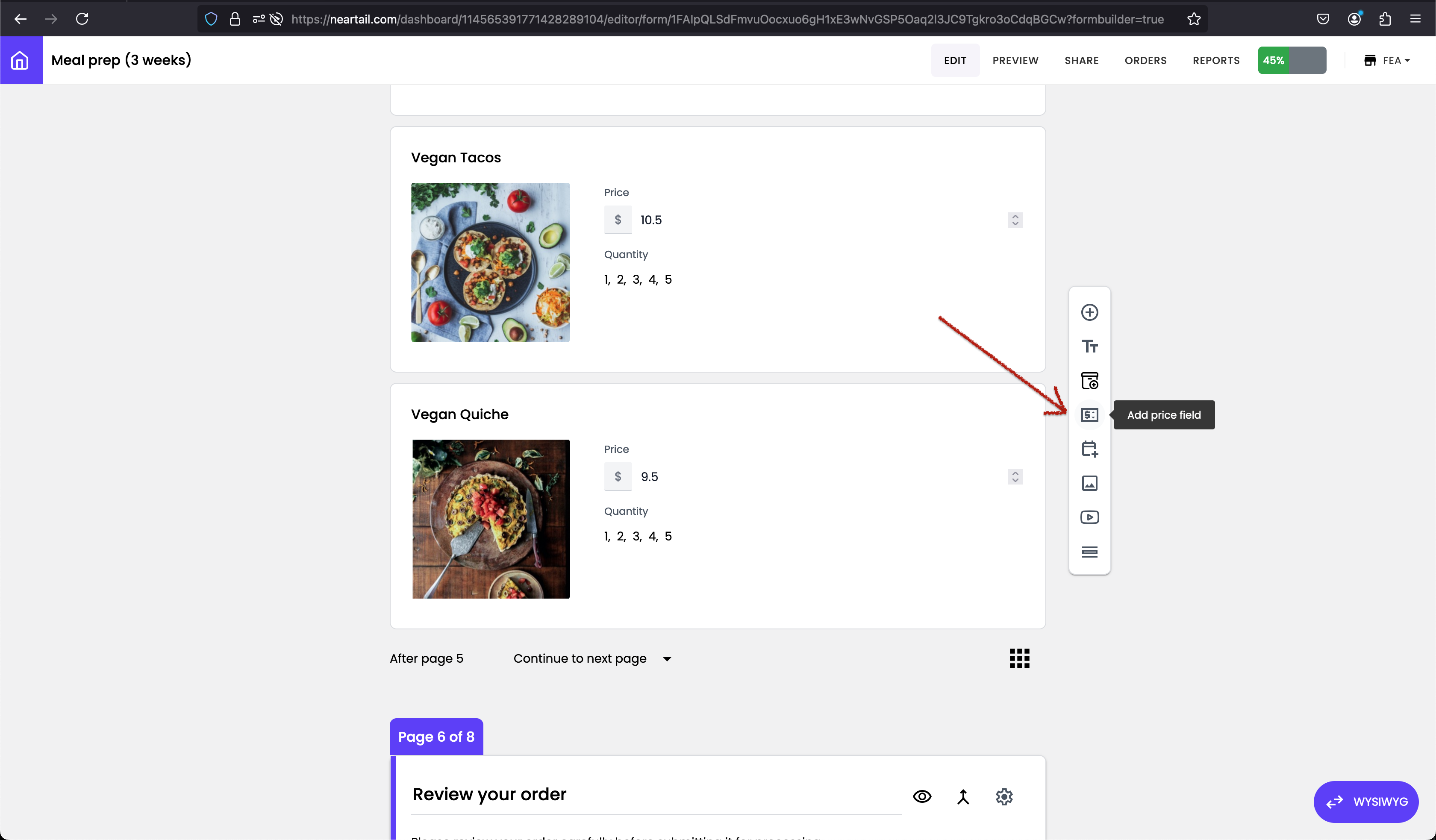The image size is (1436, 840).
Task: Click the page grid icon after page 5
Action: tap(1019, 658)
